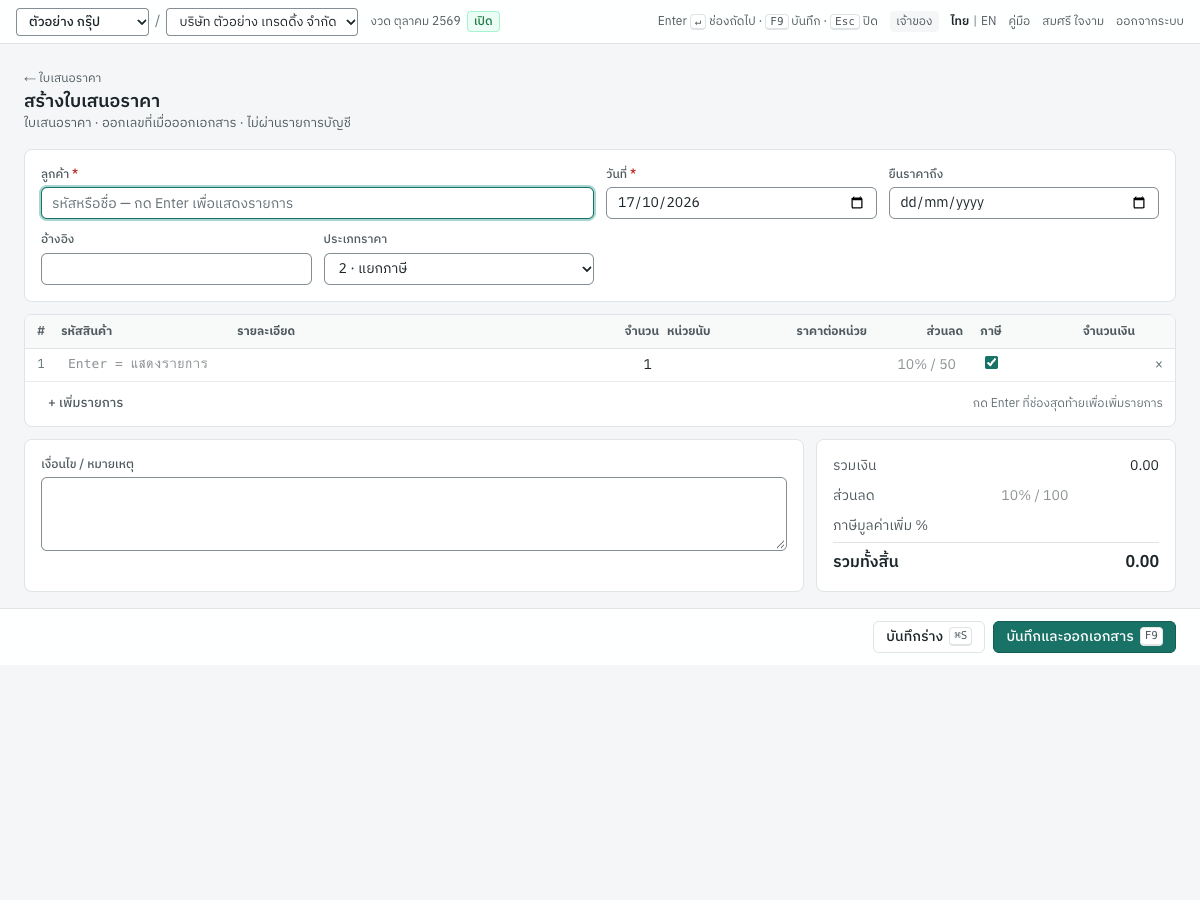
Task: Focus the ลูกค้า customer input field
Action: pos(317,203)
